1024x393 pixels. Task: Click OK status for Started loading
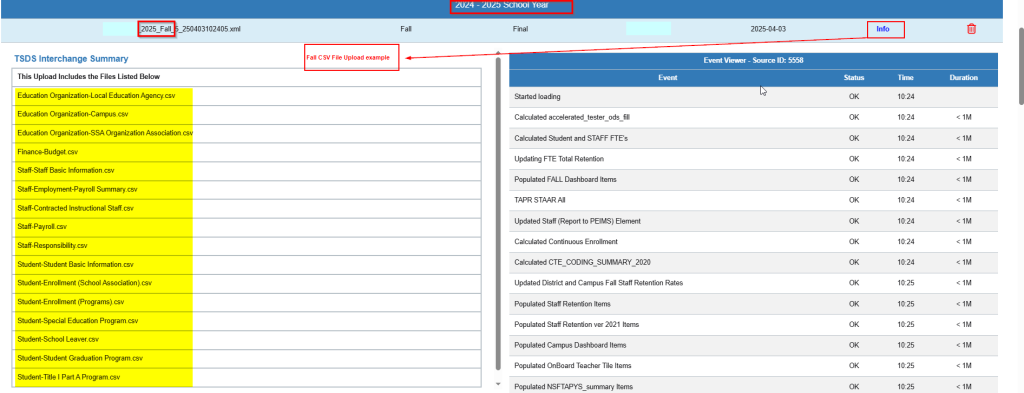click(x=854, y=97)
